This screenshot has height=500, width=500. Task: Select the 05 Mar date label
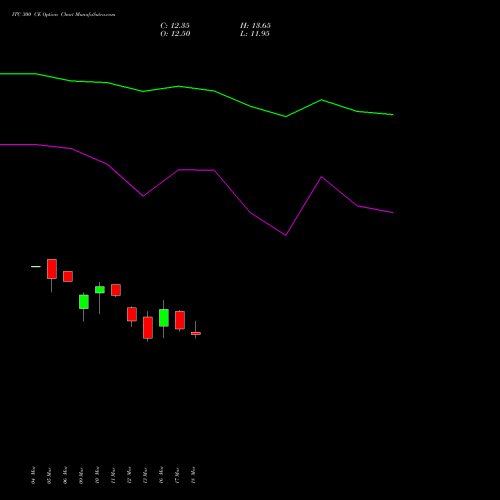pyautogui.click(x=49, y=475)
